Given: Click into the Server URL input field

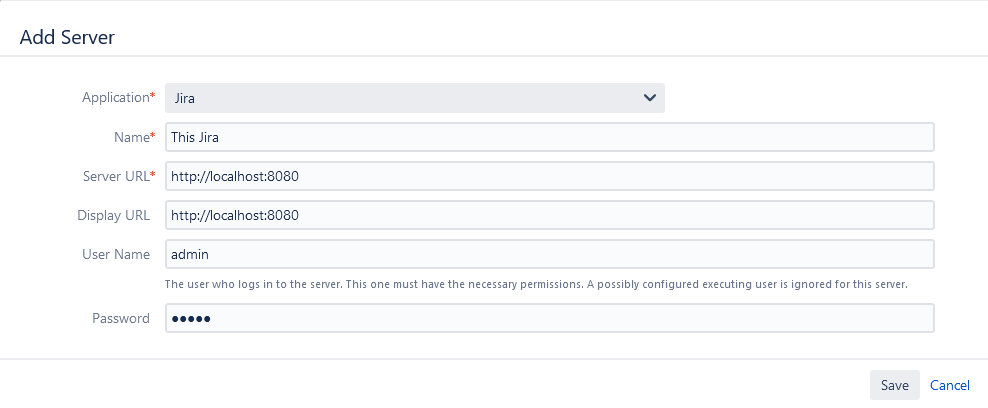Looking at the screenshot, I should [549, 176].
